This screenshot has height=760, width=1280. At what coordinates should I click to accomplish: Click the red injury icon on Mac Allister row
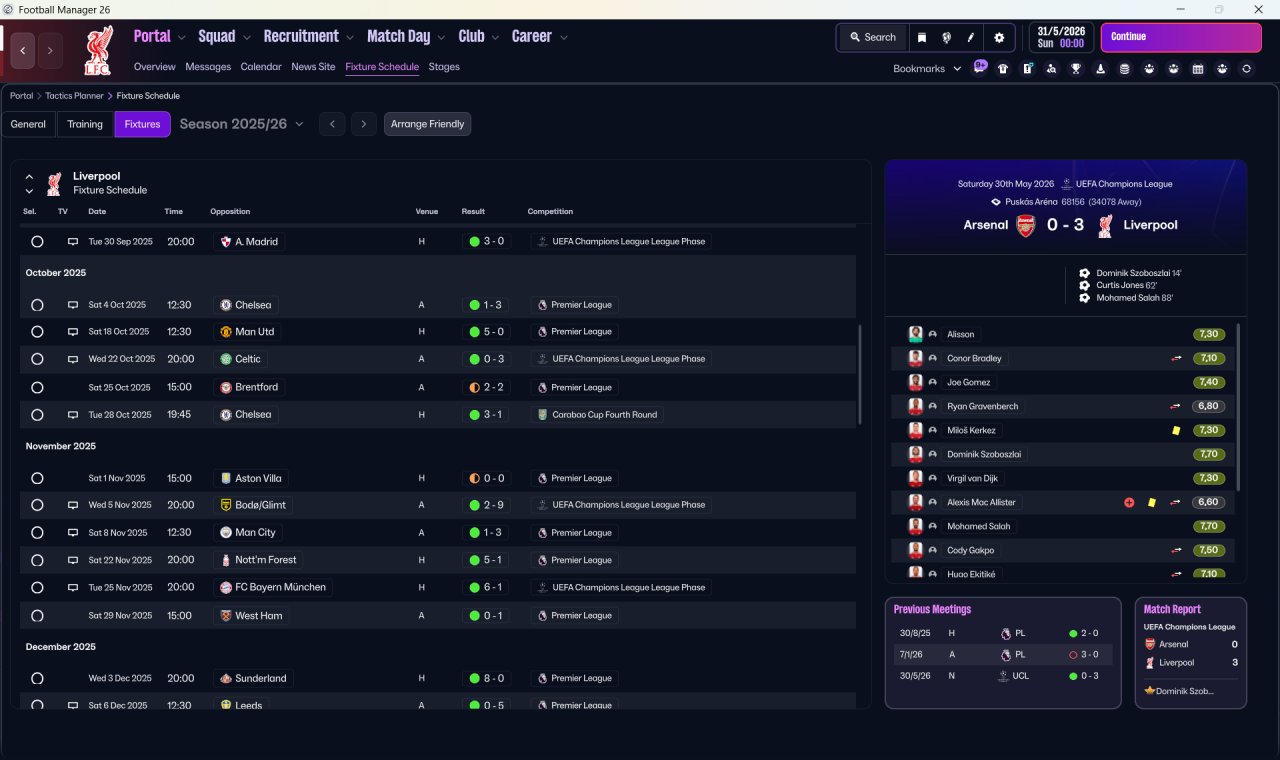tap(1129, 502)
